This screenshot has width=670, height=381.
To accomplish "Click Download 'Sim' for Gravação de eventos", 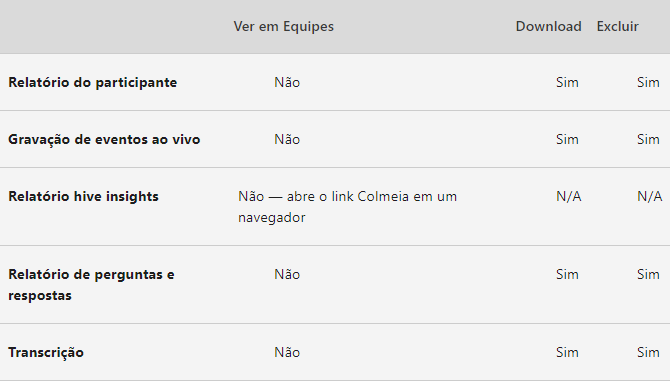I will coord(567,140).
